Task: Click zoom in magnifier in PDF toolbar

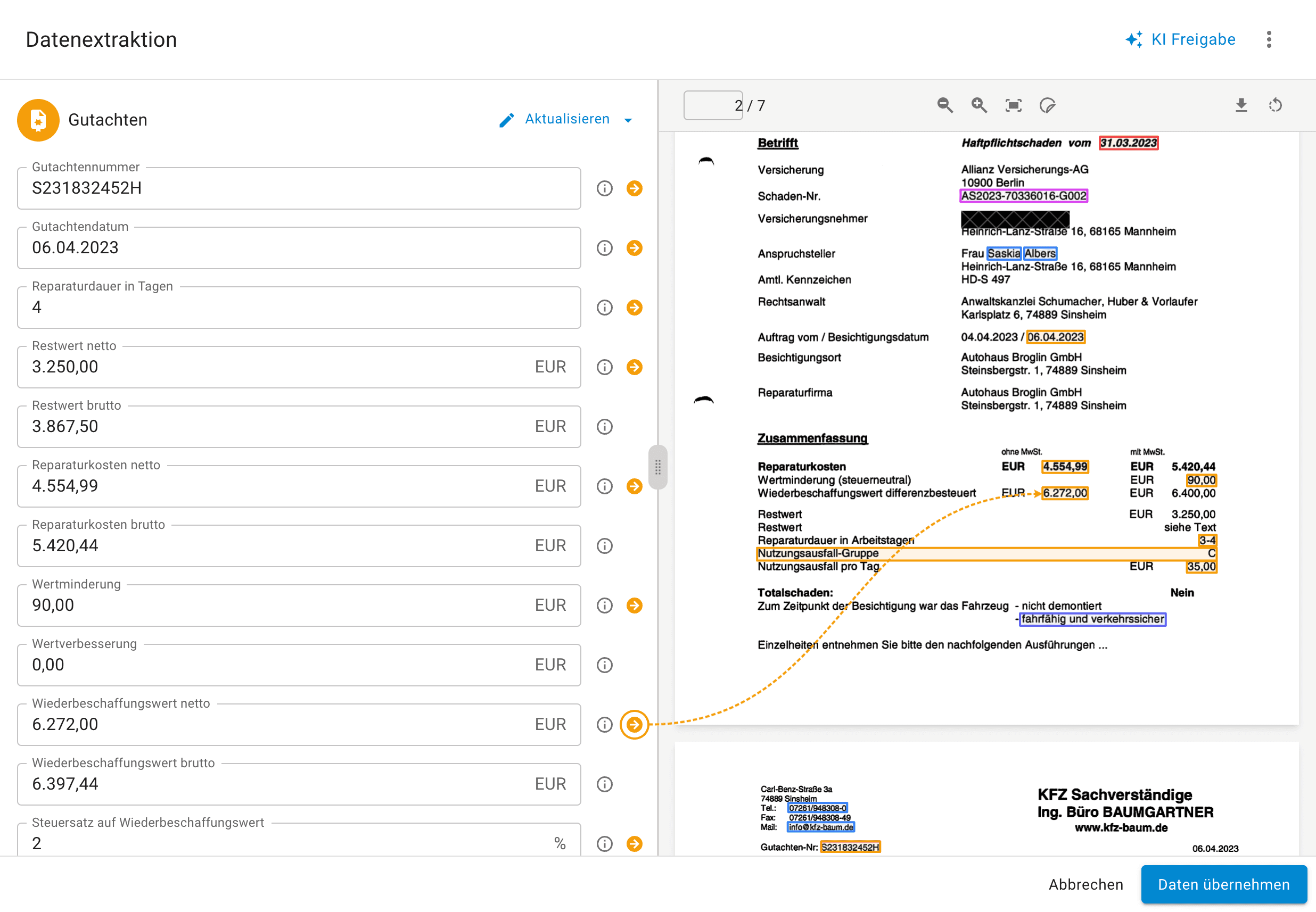Action: pos(978,105)
